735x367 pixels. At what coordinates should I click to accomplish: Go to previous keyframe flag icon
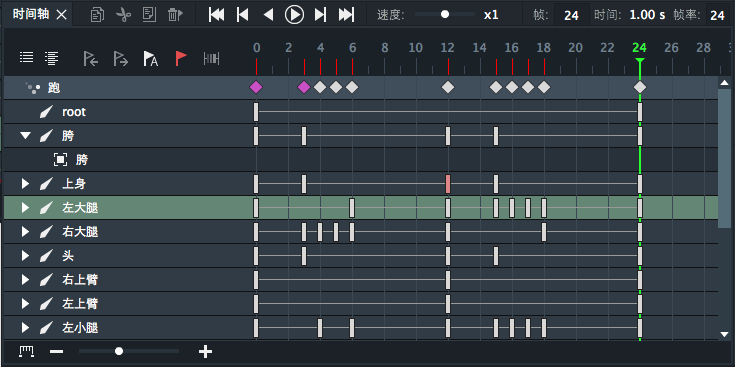pos(90,59)
